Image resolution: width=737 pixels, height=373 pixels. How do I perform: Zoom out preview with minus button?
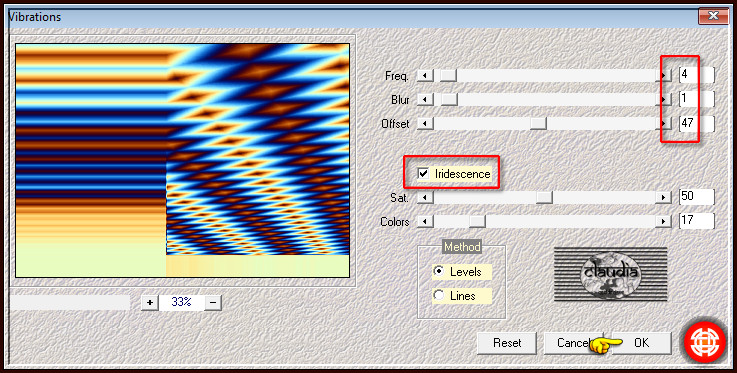pos(212,303)
